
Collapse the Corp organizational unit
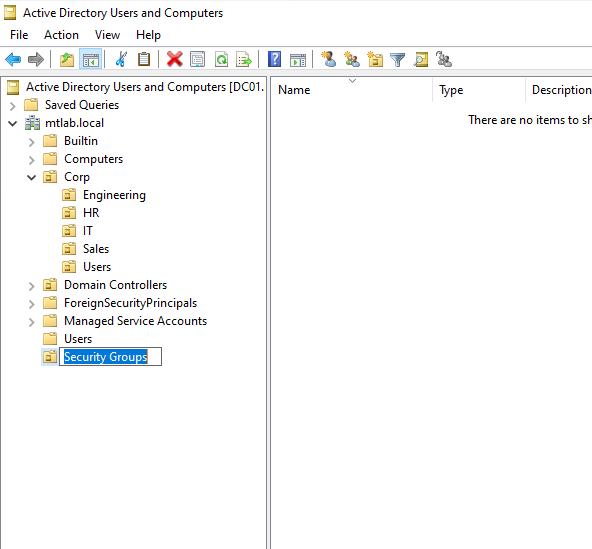pos(32,177)
